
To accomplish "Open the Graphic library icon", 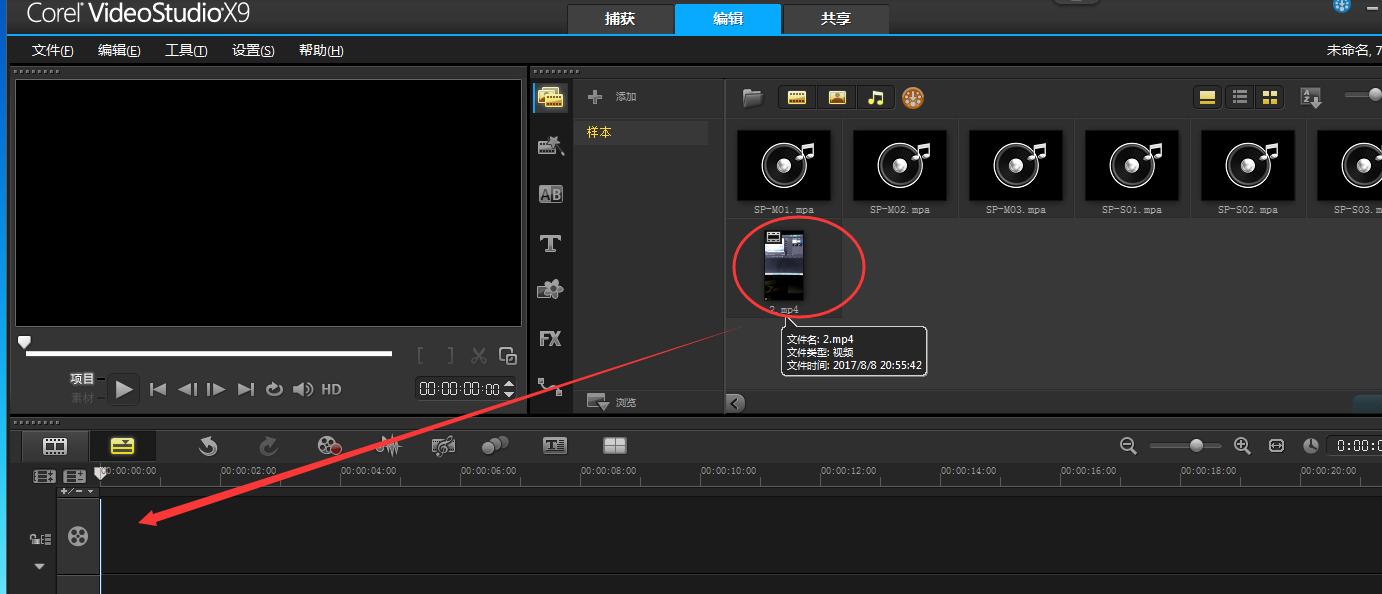I will pyautogui.click(x=550, y=290).
